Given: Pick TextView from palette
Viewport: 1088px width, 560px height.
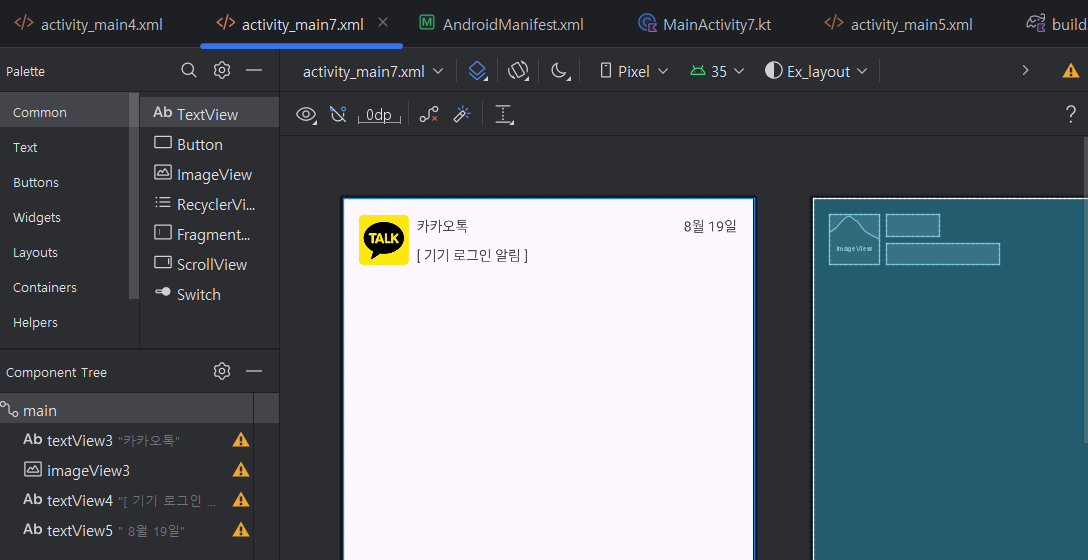Looking at the screenshot, I should (210, 114).
